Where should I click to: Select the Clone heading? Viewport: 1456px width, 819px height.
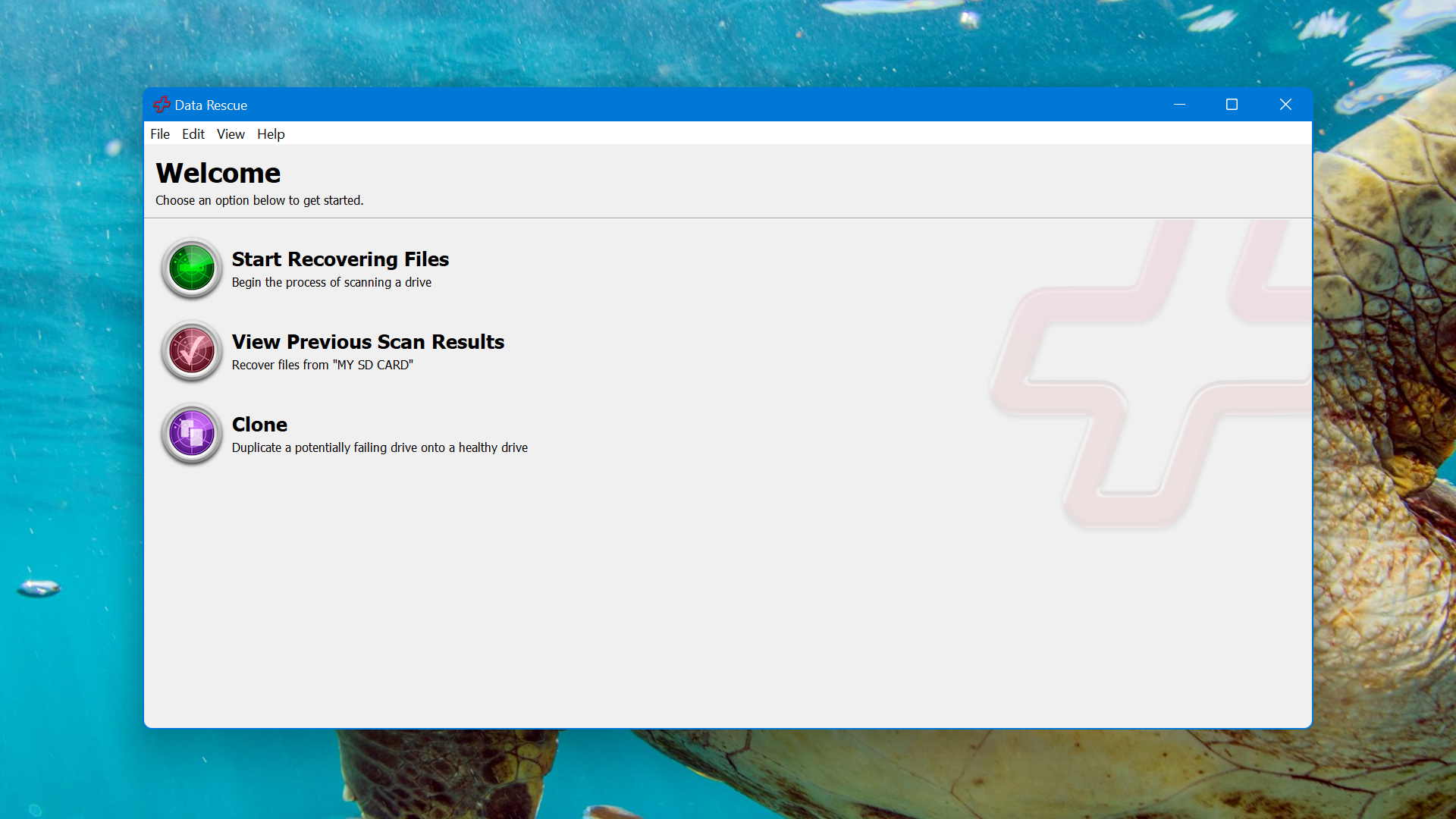point(259,425)
